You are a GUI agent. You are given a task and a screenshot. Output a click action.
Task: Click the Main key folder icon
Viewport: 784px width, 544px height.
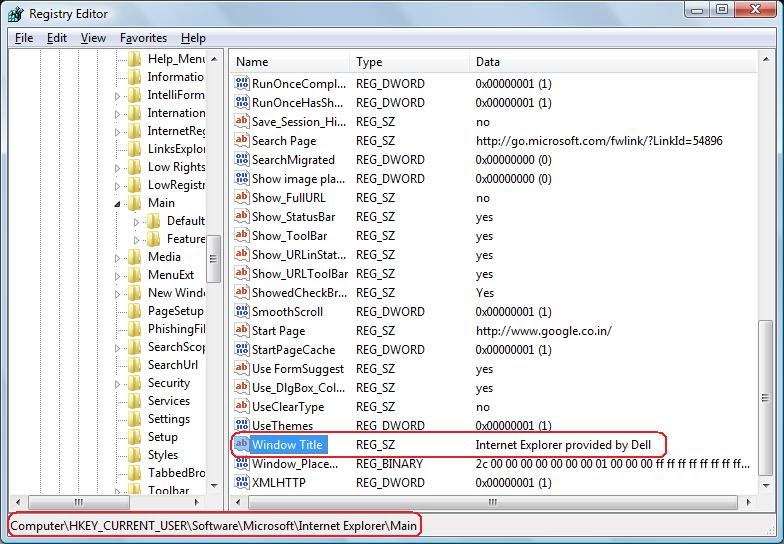pos(135,202)
